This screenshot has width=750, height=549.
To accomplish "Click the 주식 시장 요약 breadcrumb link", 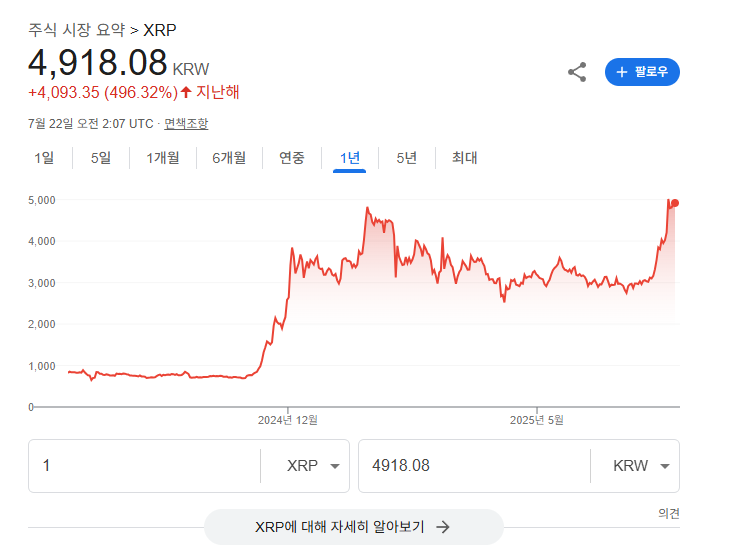I will point(77,30).
